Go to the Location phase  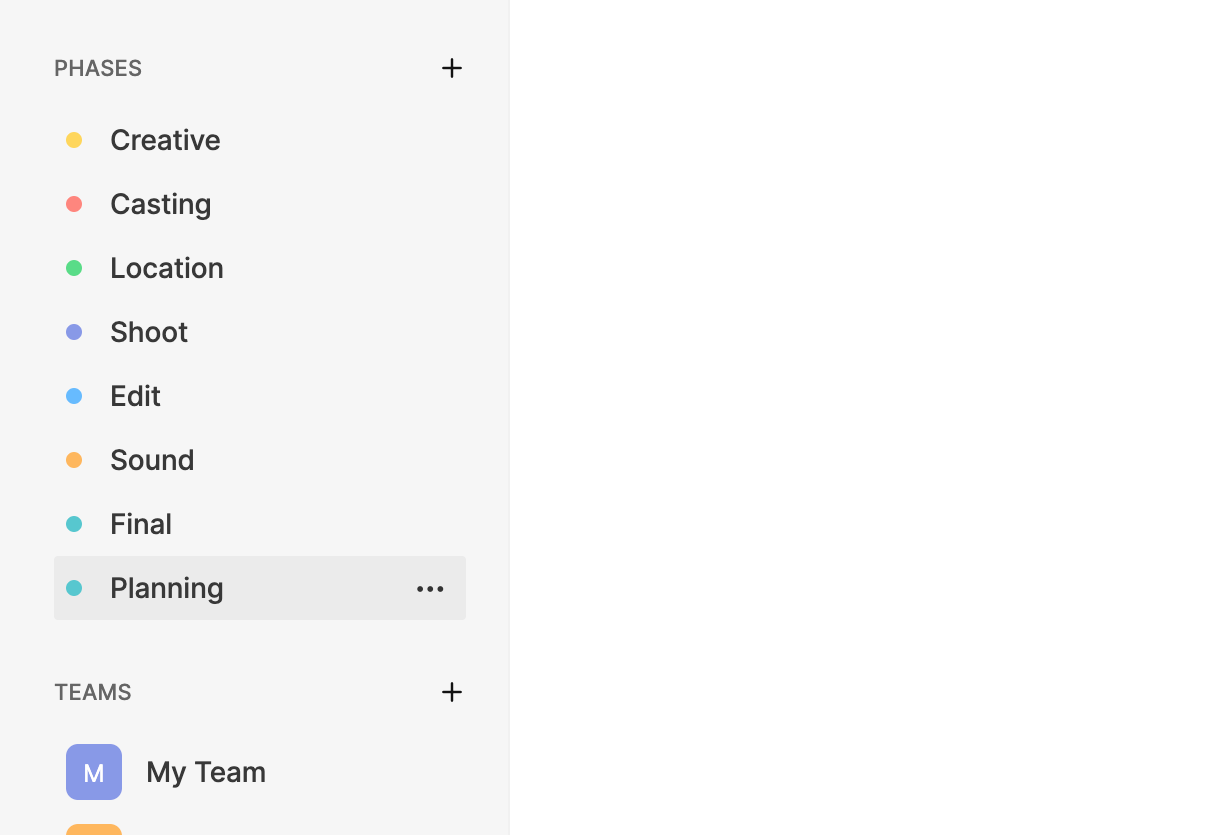(x=166, y=268)
